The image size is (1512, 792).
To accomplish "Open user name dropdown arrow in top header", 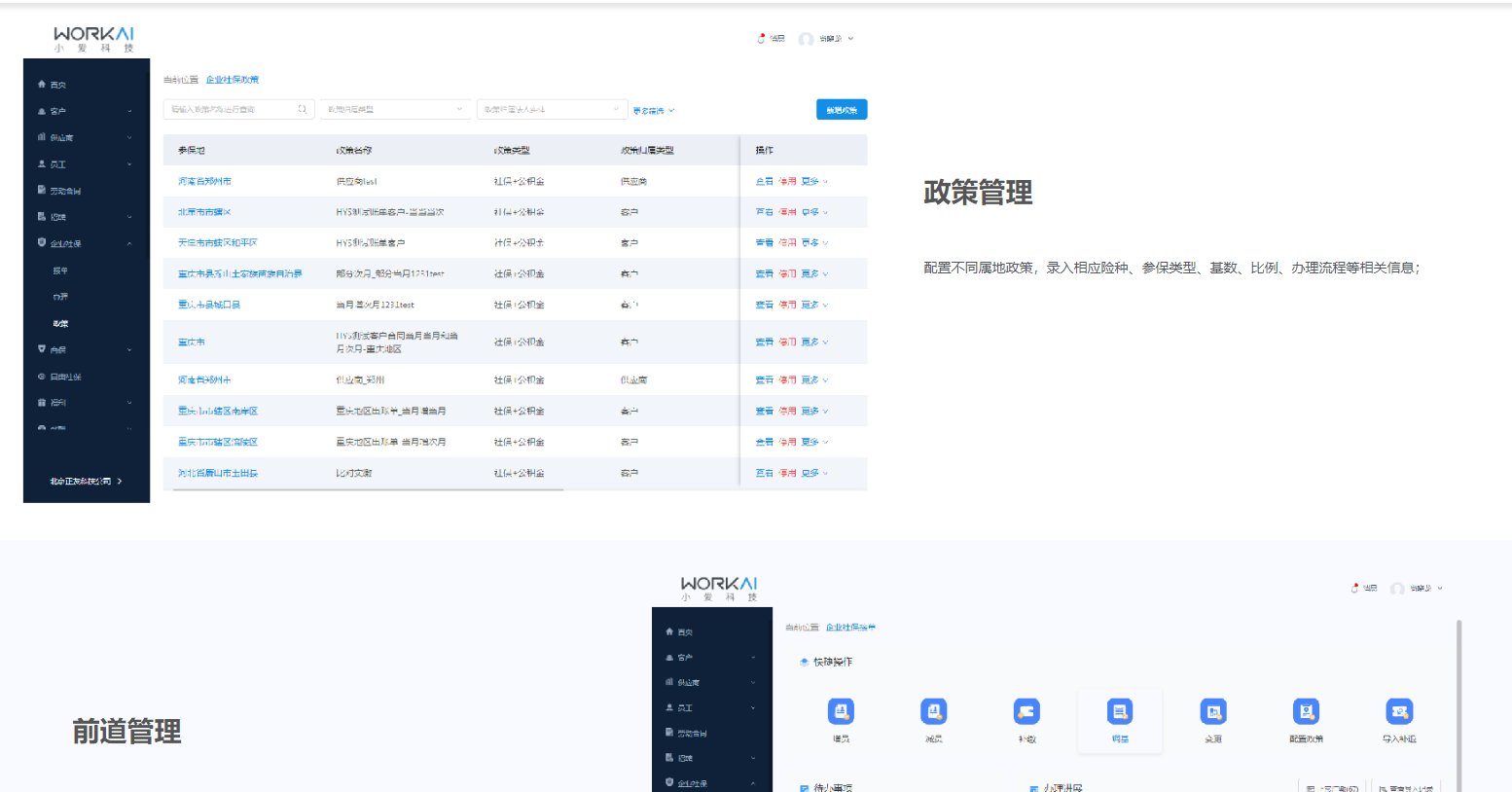I will pos(850,39).
